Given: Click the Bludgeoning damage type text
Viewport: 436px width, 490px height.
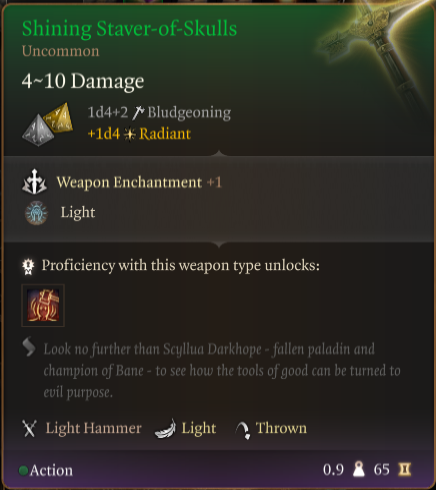Looking at the screenshot, I should coord(189,112).
